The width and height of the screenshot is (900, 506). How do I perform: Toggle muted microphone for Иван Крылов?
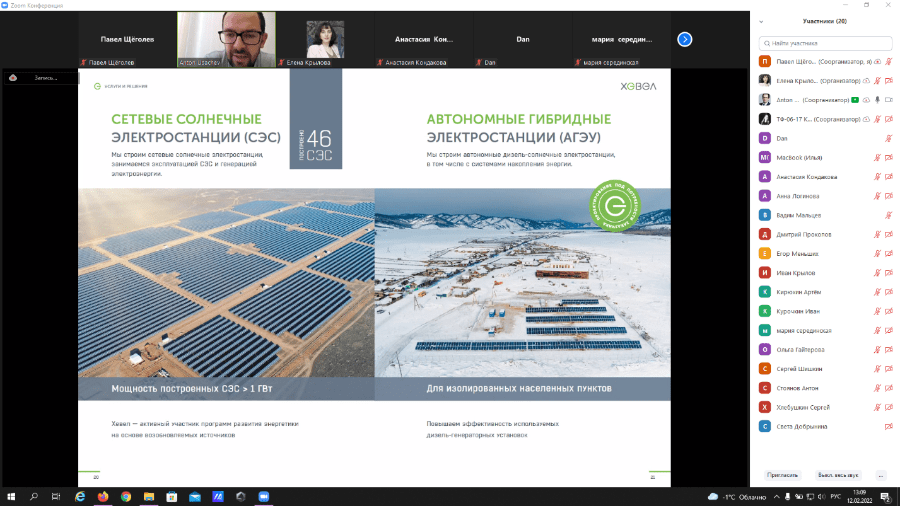[877, 273]
